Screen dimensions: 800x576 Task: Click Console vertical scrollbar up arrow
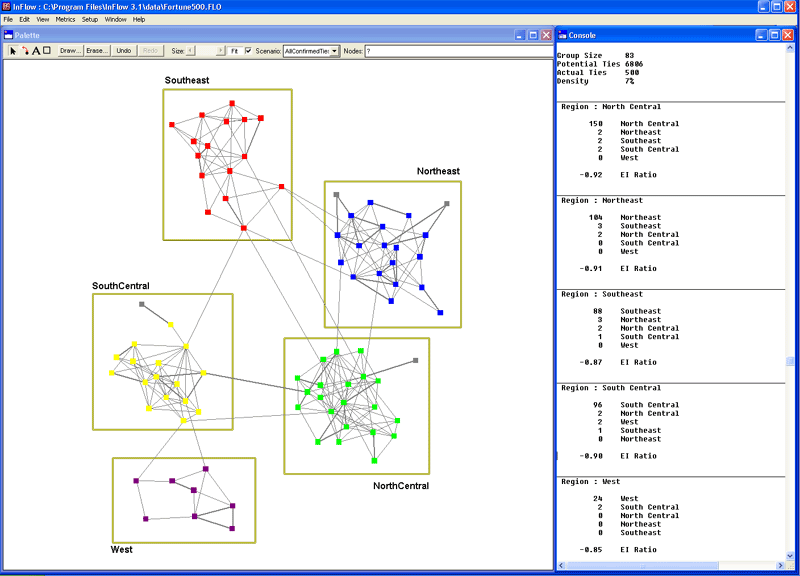coord(790,48)
